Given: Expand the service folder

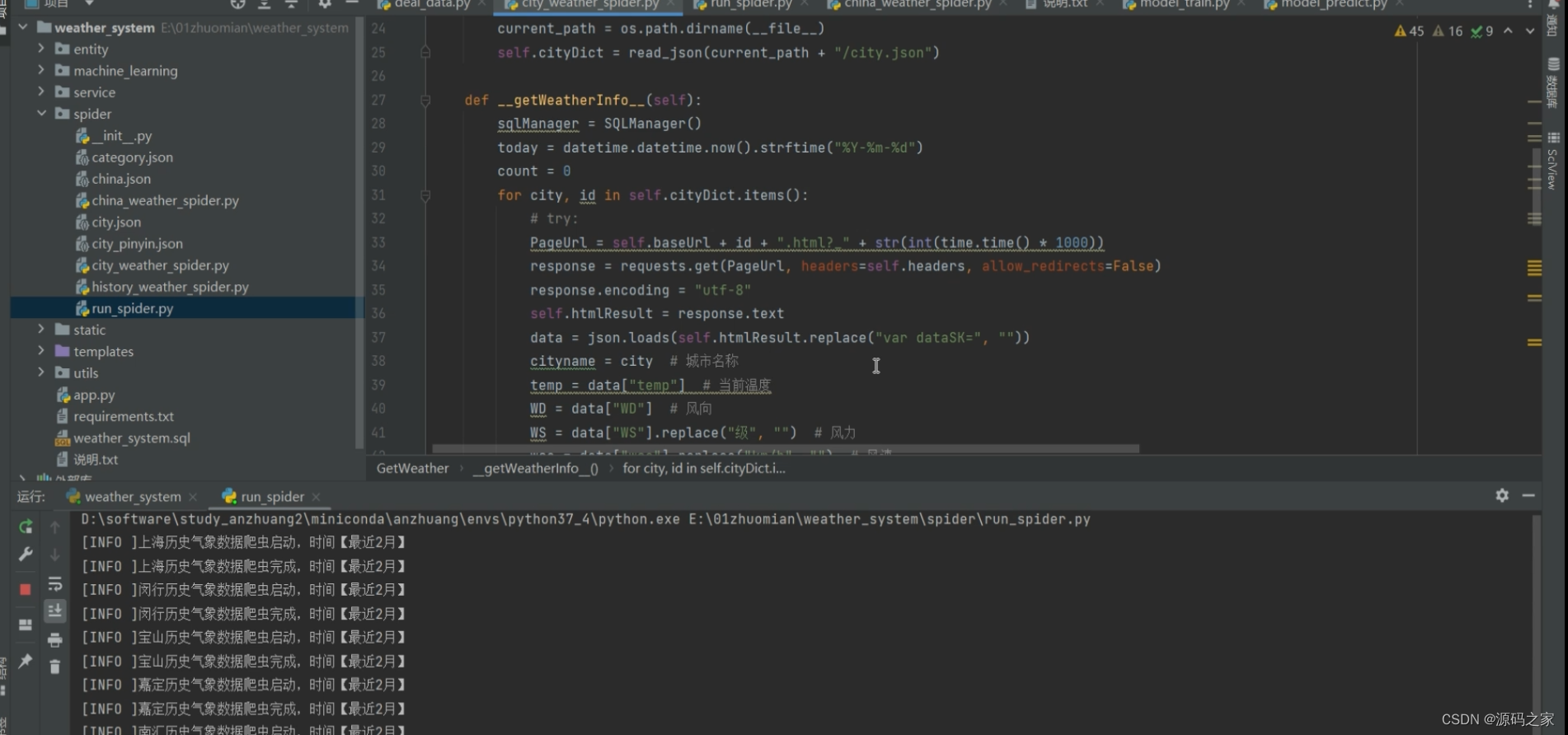Looking at the screenshot, I should (x=41, y=91).
